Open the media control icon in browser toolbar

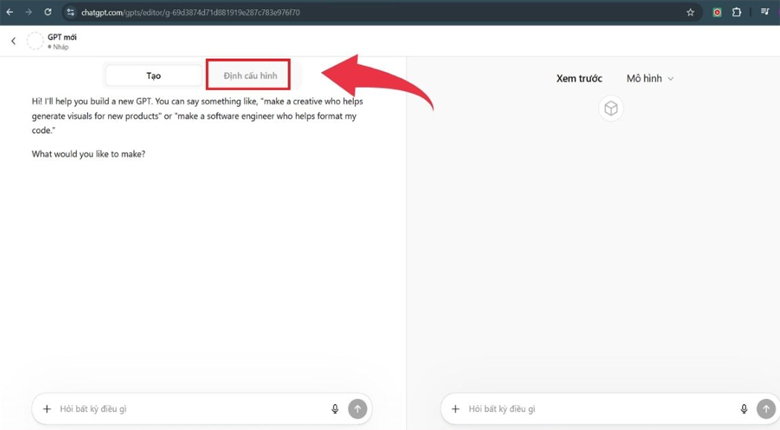click(765, 12)
